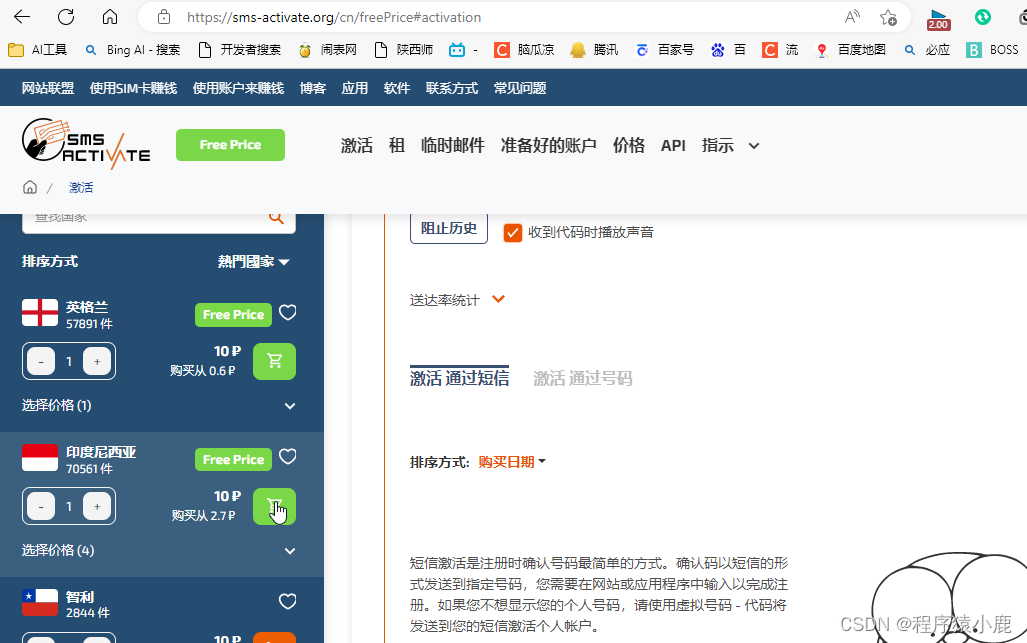The width and height of the screenshot is (1027, 643).
Task: Add 英格兰 number to cart
Action: click(274, 361)
